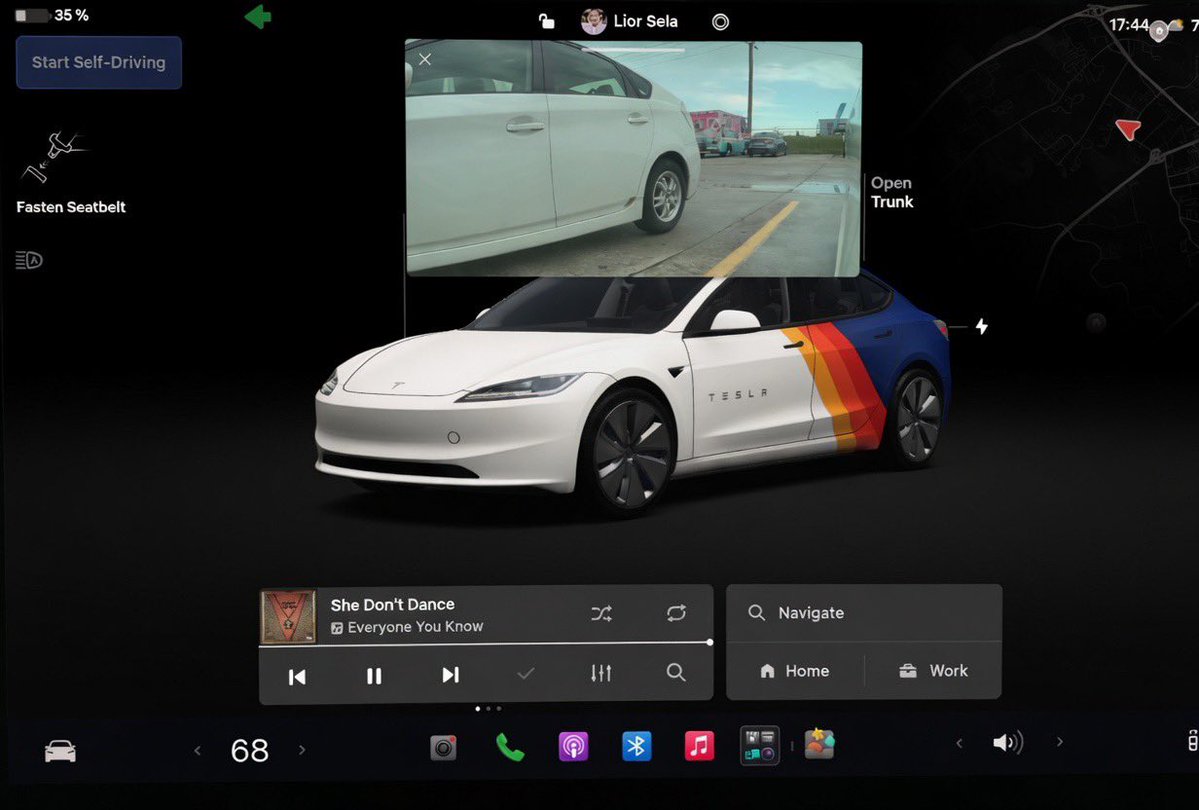Screen dimensions: 1199x810
Task: Decrease cabin temperature with the left chevron
Action: (x=197, y=750)
